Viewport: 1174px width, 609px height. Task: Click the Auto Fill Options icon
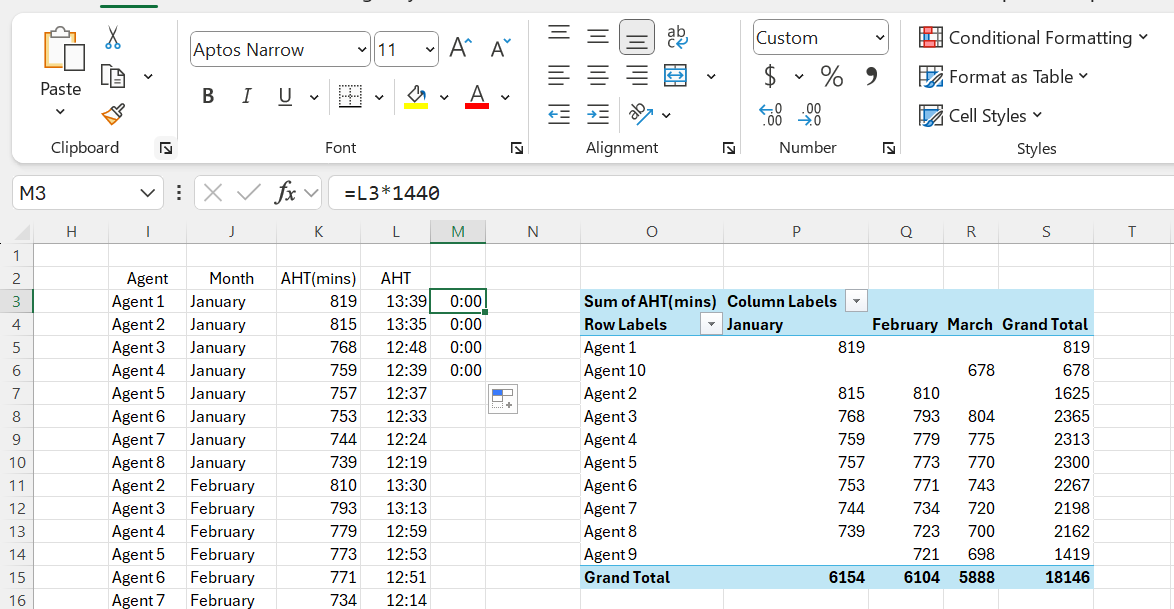click(x=502, y=399)
